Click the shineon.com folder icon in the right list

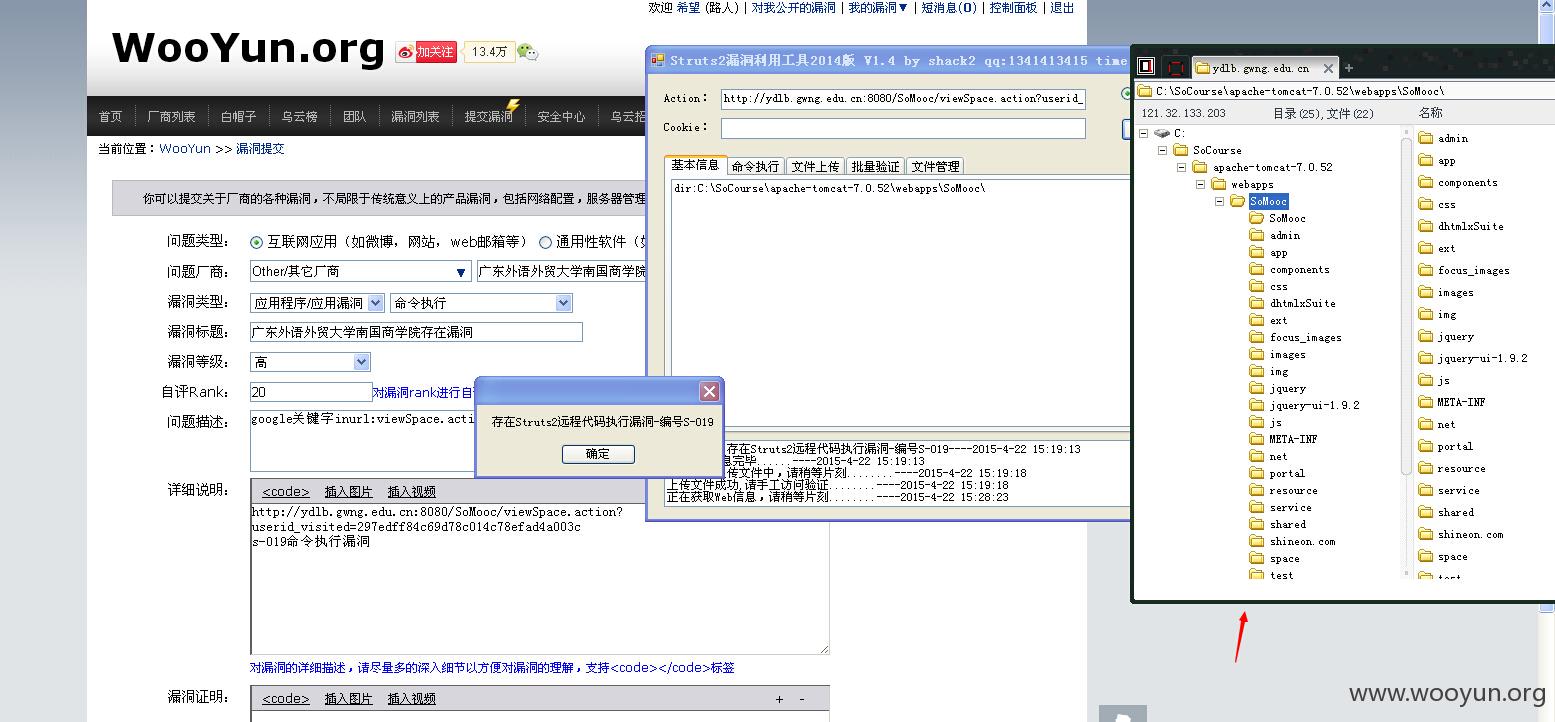point(1426,534)
